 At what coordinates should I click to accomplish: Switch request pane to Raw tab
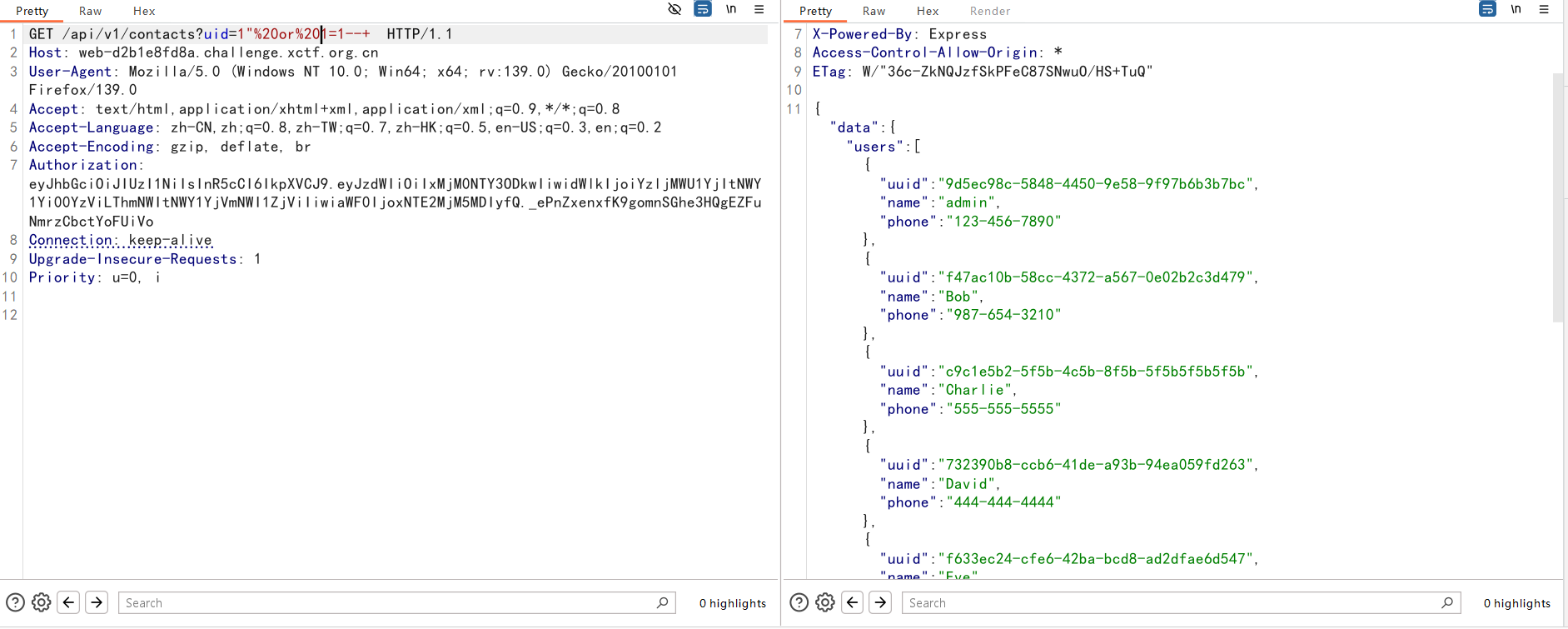pos(90,11)
